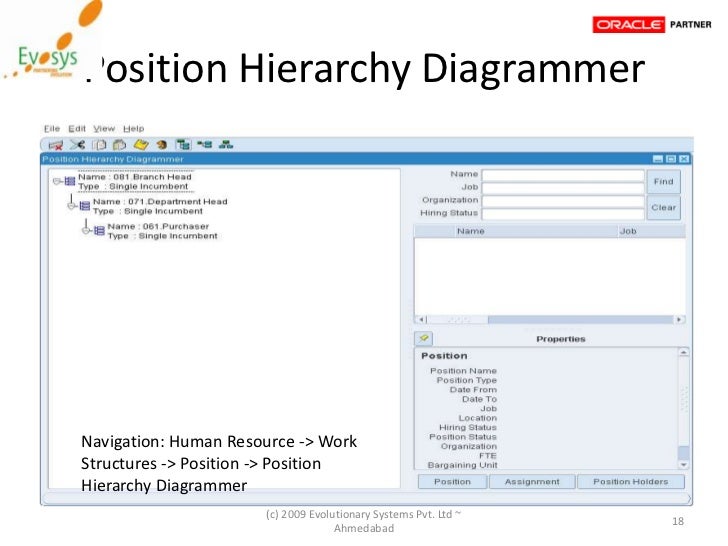The image size is (728, 546).
Task: Collapse the 071.Department Head node
Action: [71, 206]
